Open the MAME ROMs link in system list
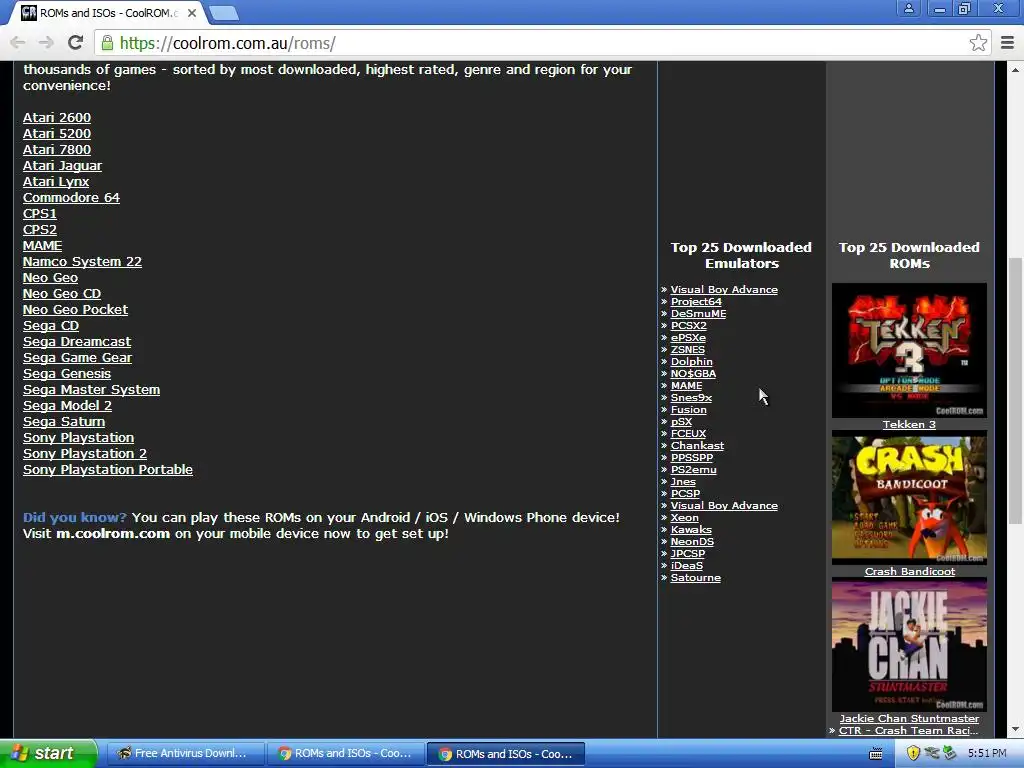1024x768 pixels. [42, 246]
